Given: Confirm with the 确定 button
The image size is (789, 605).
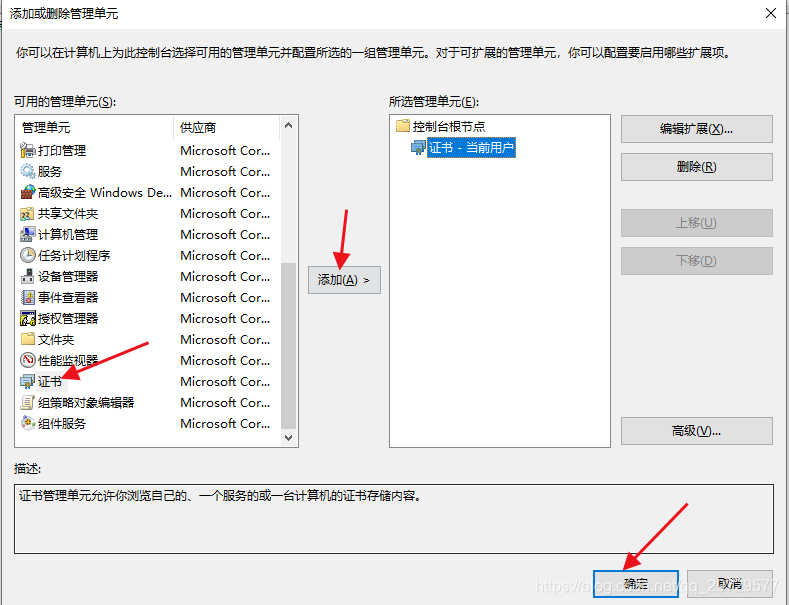Looking at the screenshot, I should tap(636, 584).
